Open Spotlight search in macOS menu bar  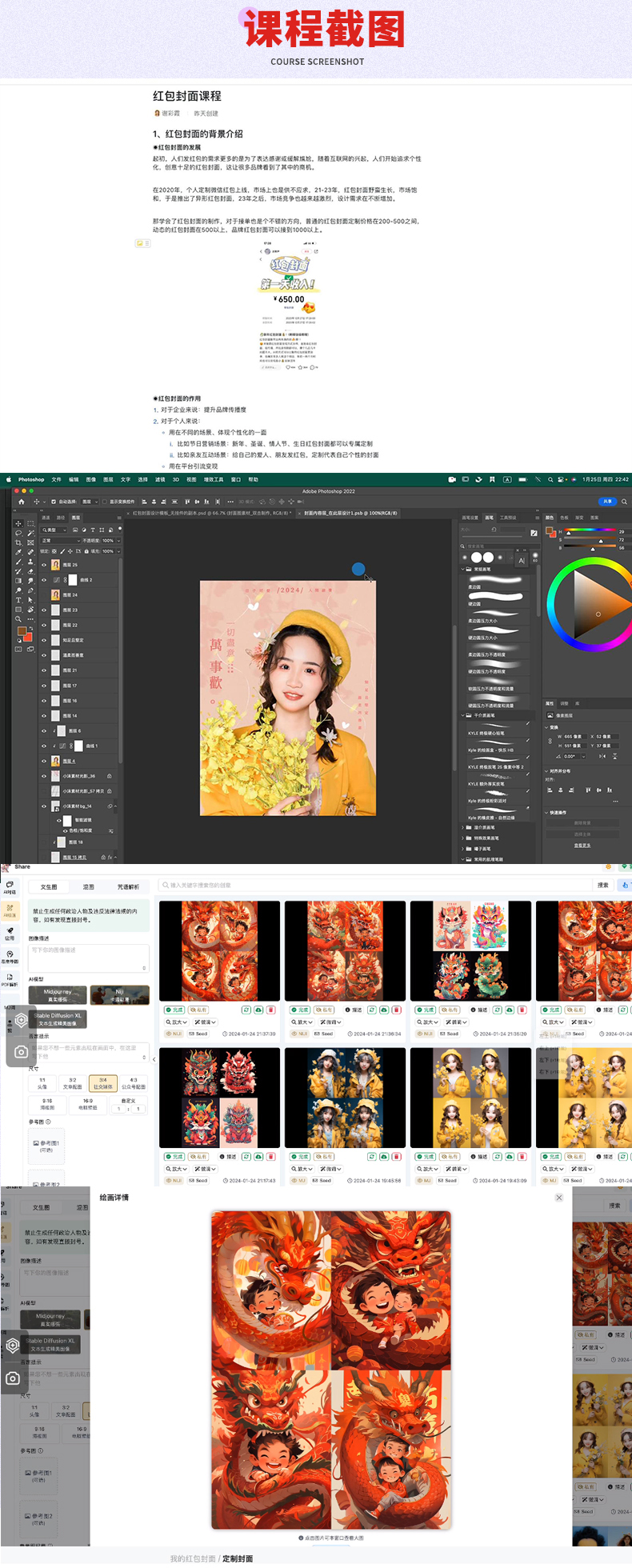point(550,480)
